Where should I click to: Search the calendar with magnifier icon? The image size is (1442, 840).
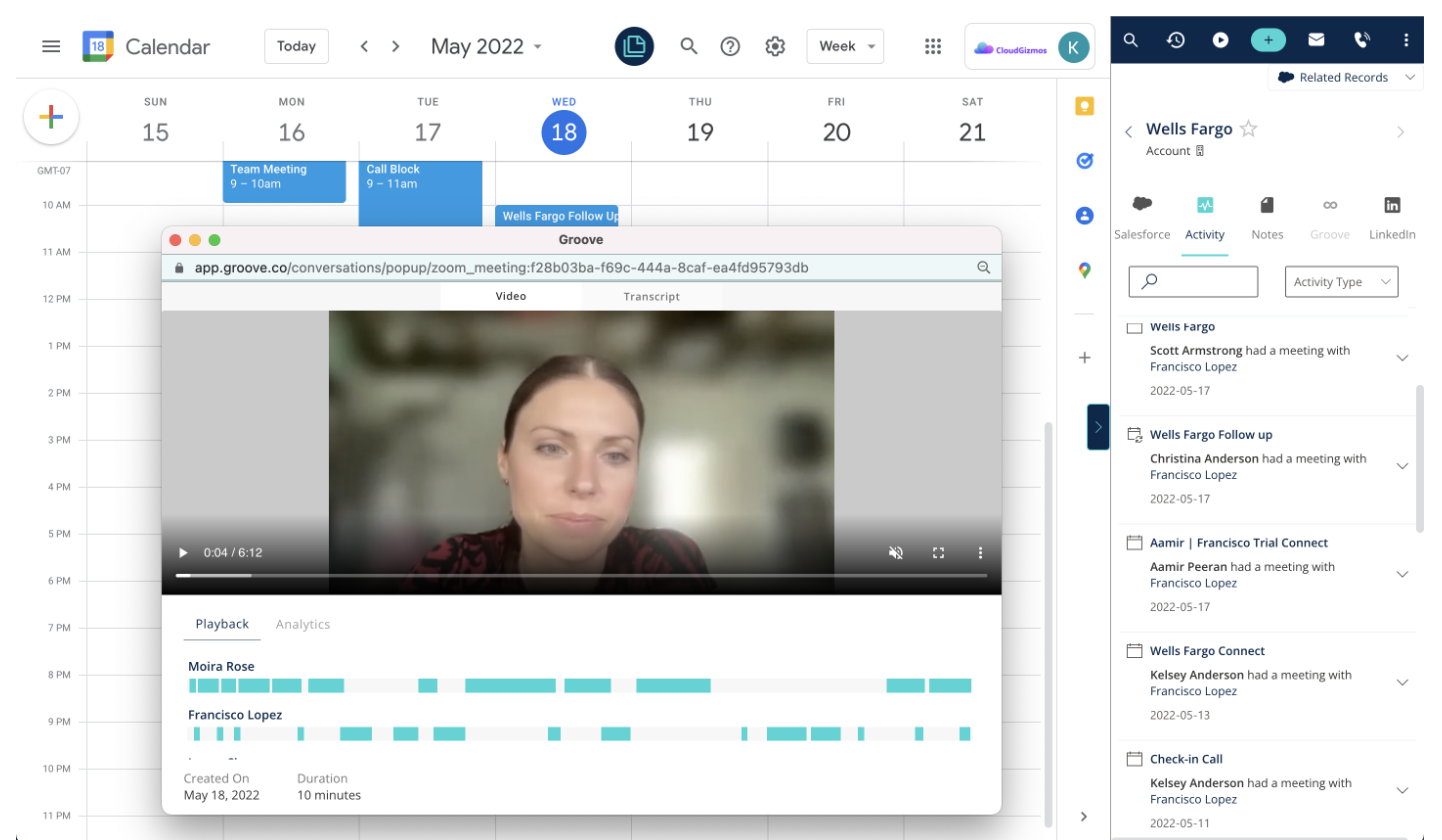coord(688,46)
